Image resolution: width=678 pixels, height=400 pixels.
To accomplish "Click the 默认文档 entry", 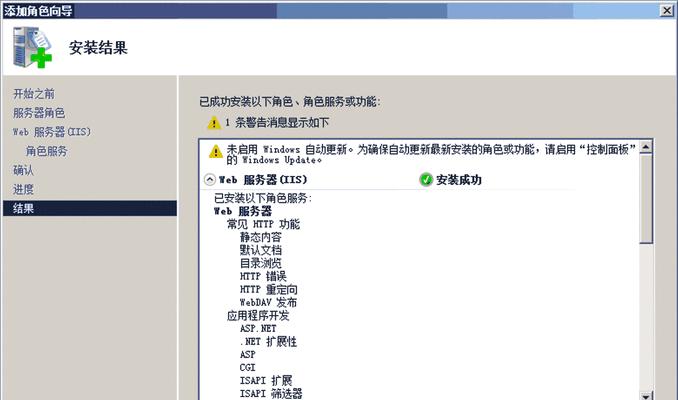I will tap(261, 250).
